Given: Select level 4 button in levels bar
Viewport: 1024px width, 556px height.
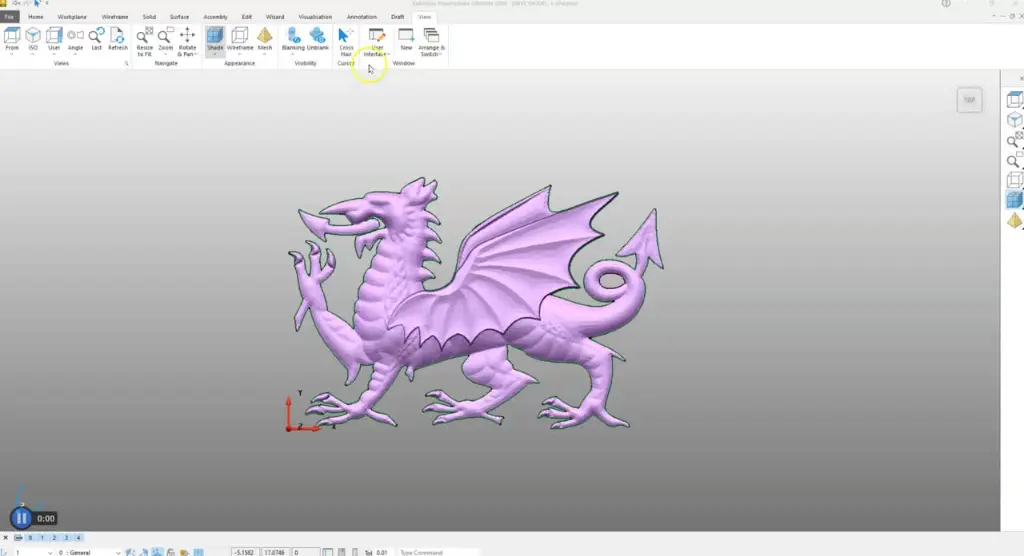Looking at the screenshot, I should [x=78, y=538].
